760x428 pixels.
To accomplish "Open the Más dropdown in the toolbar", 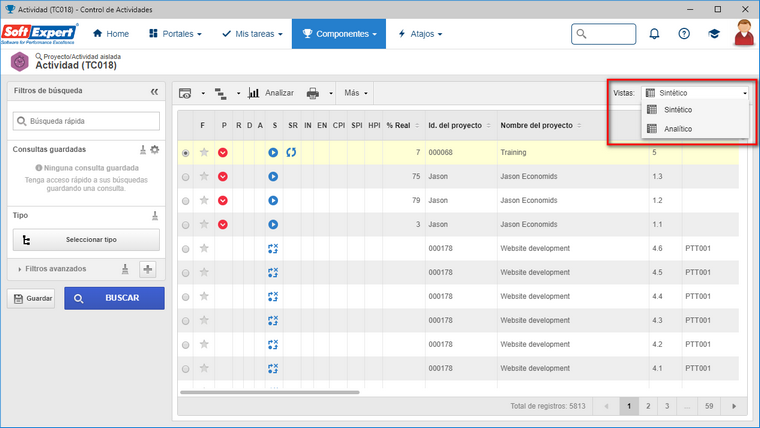I will [356, 93].
